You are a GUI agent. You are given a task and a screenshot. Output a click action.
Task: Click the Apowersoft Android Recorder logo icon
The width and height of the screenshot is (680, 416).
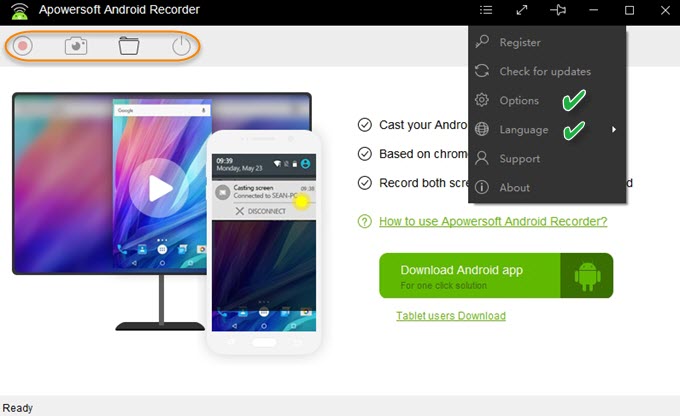20,11
